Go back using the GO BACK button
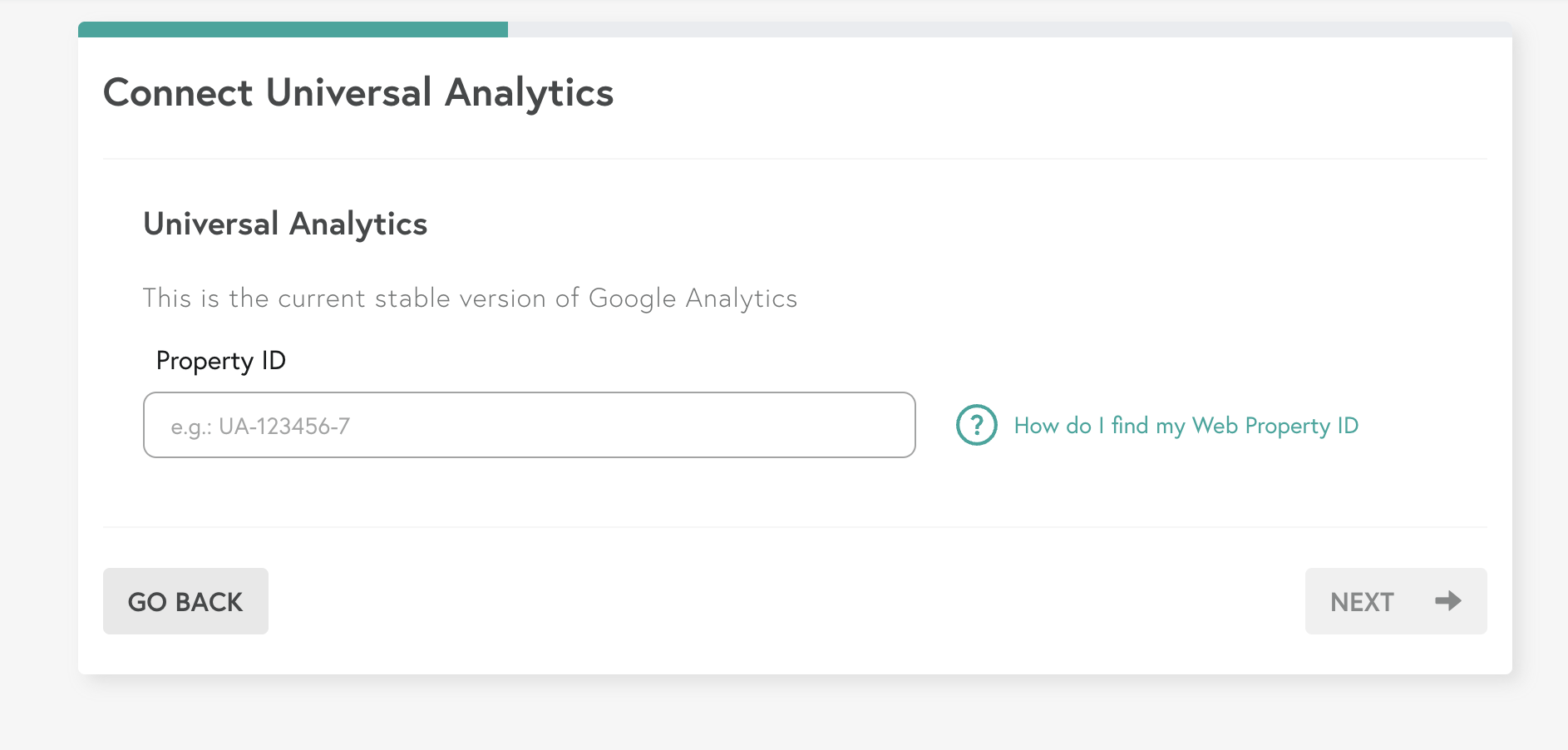 click(x=185, y=601)
